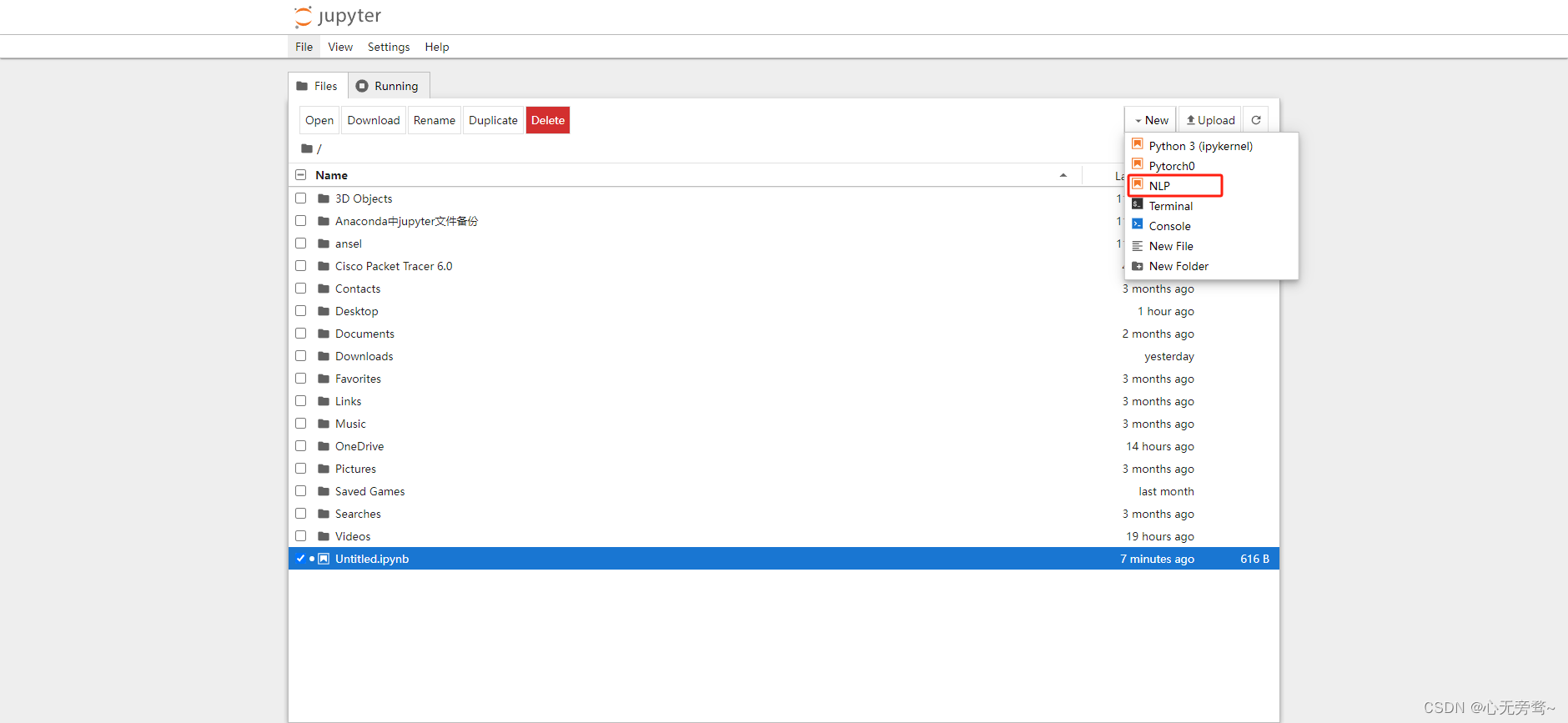
Task: Open the Help menu
Action: (437, 47)
